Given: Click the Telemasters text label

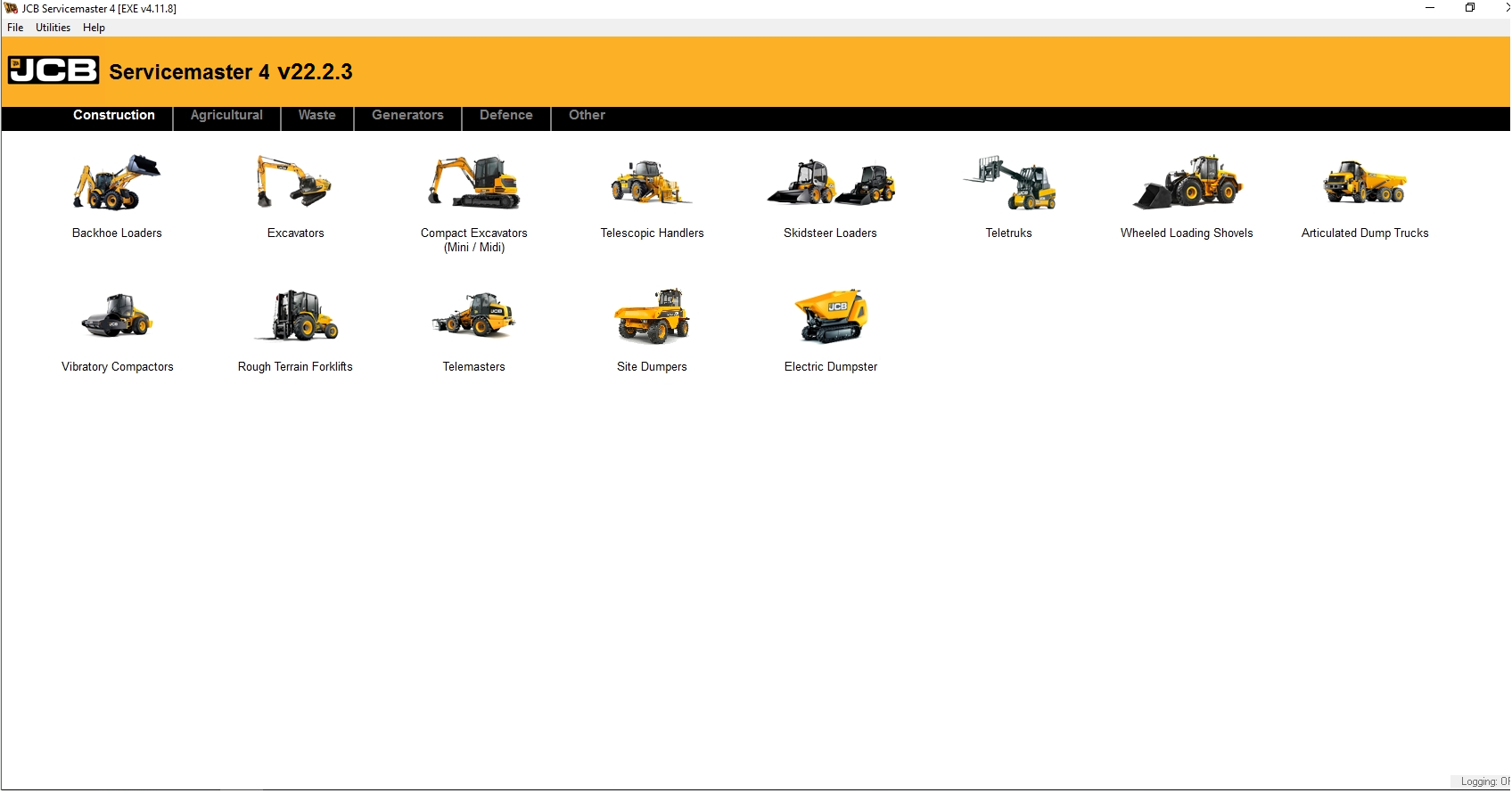Looking at the screenshot, I should 474,367.
